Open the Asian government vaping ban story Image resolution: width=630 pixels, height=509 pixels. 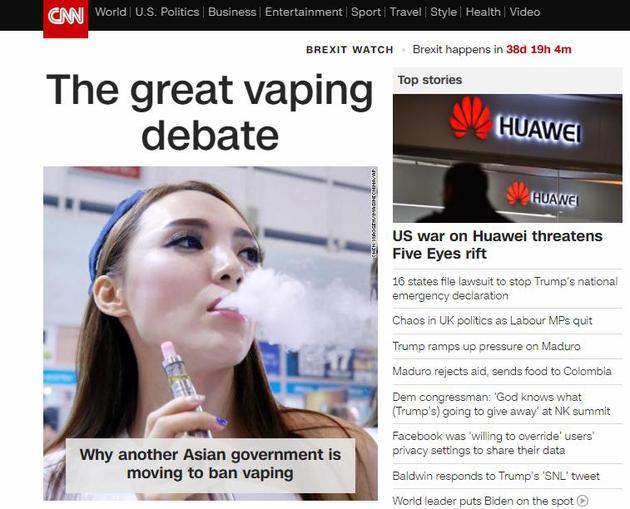click(210, 464)
